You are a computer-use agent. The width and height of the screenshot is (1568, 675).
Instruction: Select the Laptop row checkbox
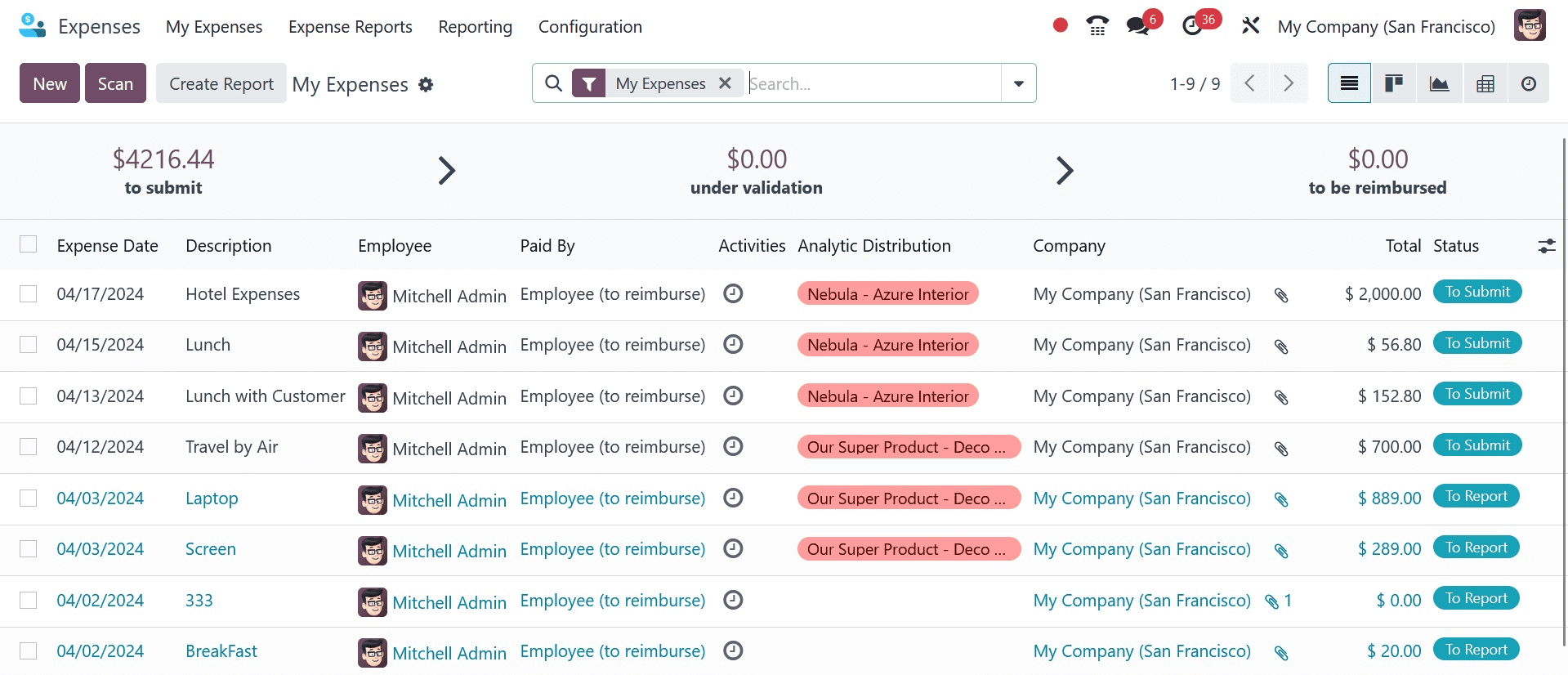29,498
